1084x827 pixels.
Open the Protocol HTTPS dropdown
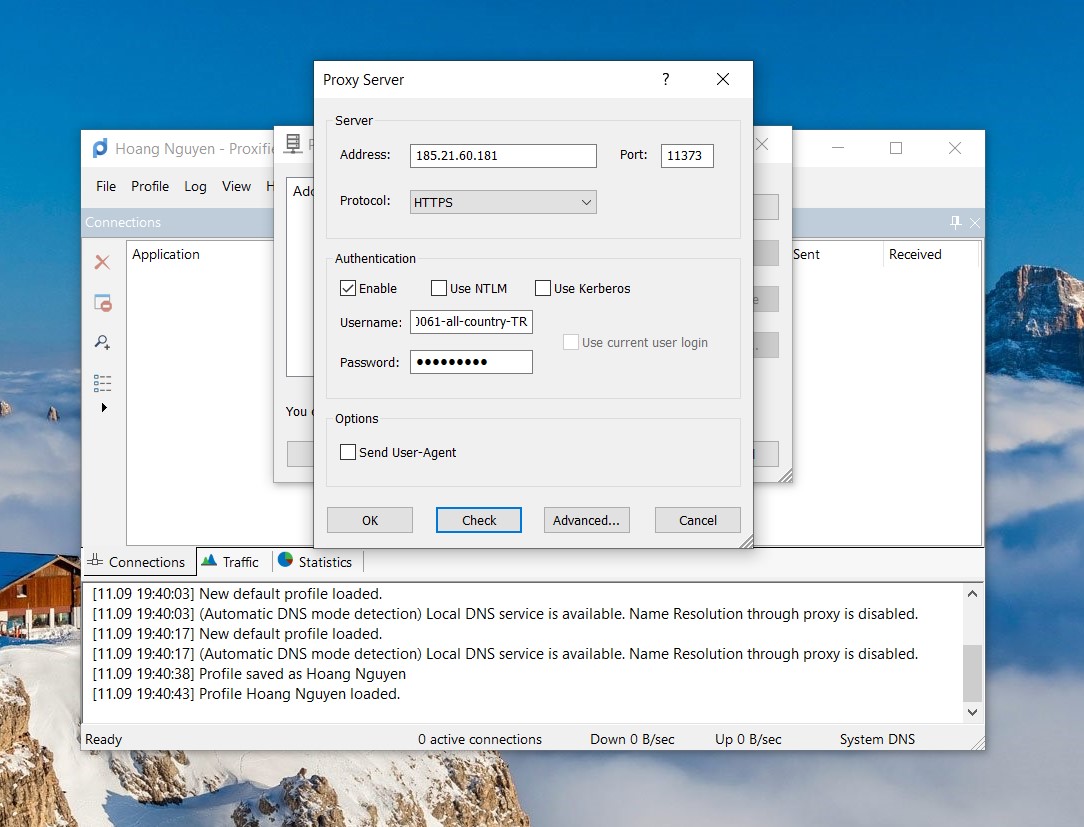(503, 202)
